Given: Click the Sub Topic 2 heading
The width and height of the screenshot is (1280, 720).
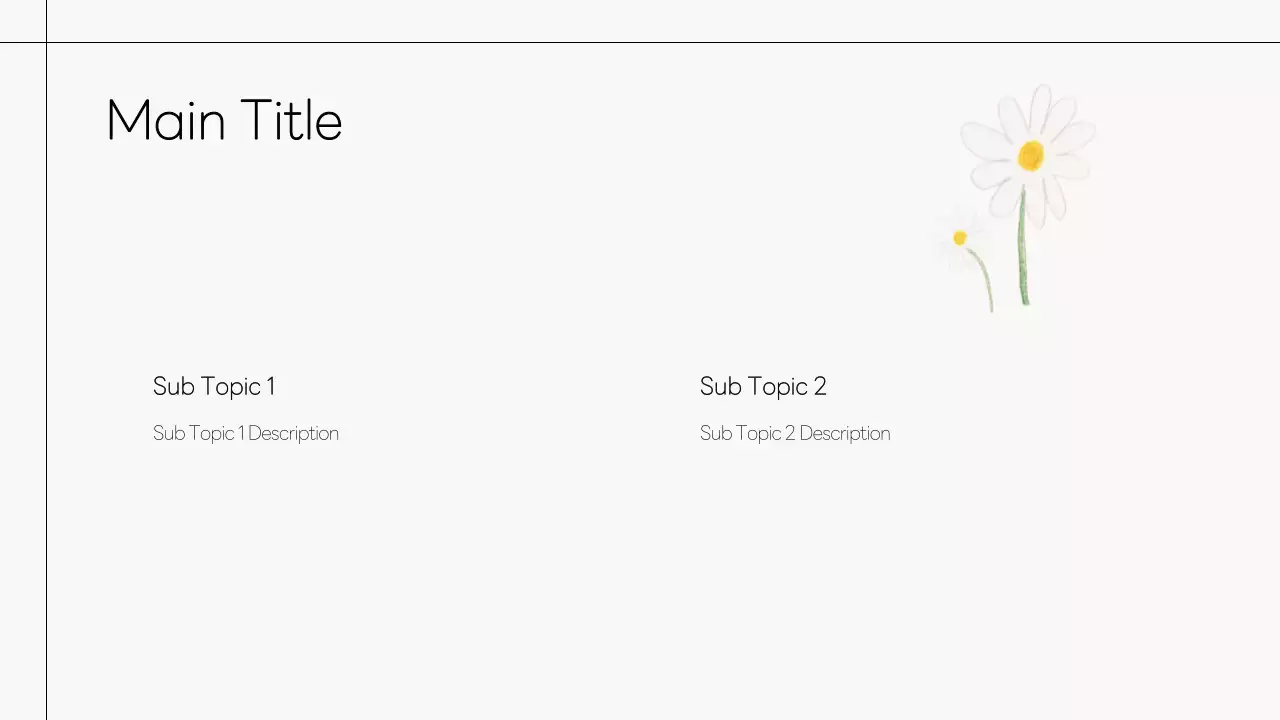Looking at the screenshot, I should [763, 387].
